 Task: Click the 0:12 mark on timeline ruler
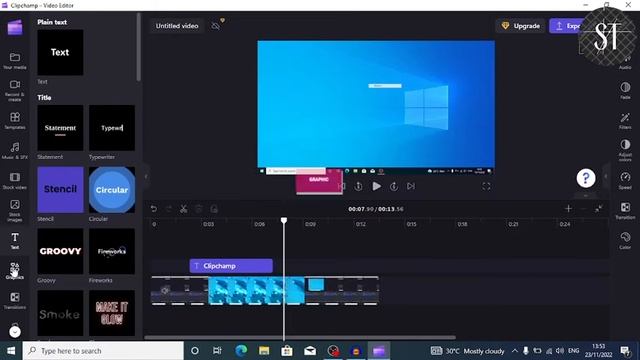pyautogui.click(x=360, y=224)
